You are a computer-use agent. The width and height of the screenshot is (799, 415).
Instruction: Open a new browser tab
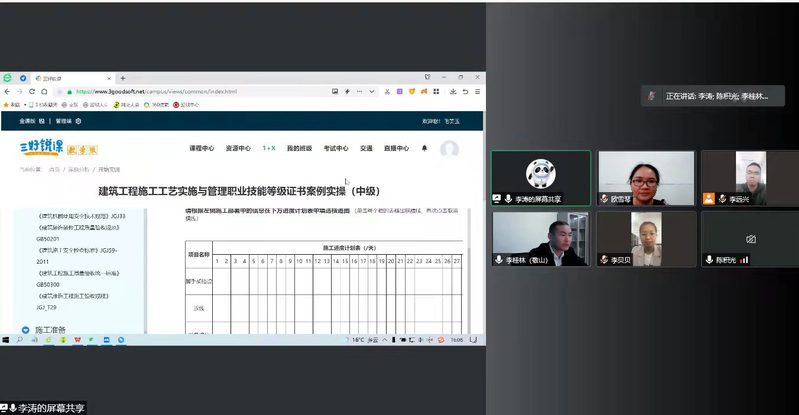(x=123, y=78)
